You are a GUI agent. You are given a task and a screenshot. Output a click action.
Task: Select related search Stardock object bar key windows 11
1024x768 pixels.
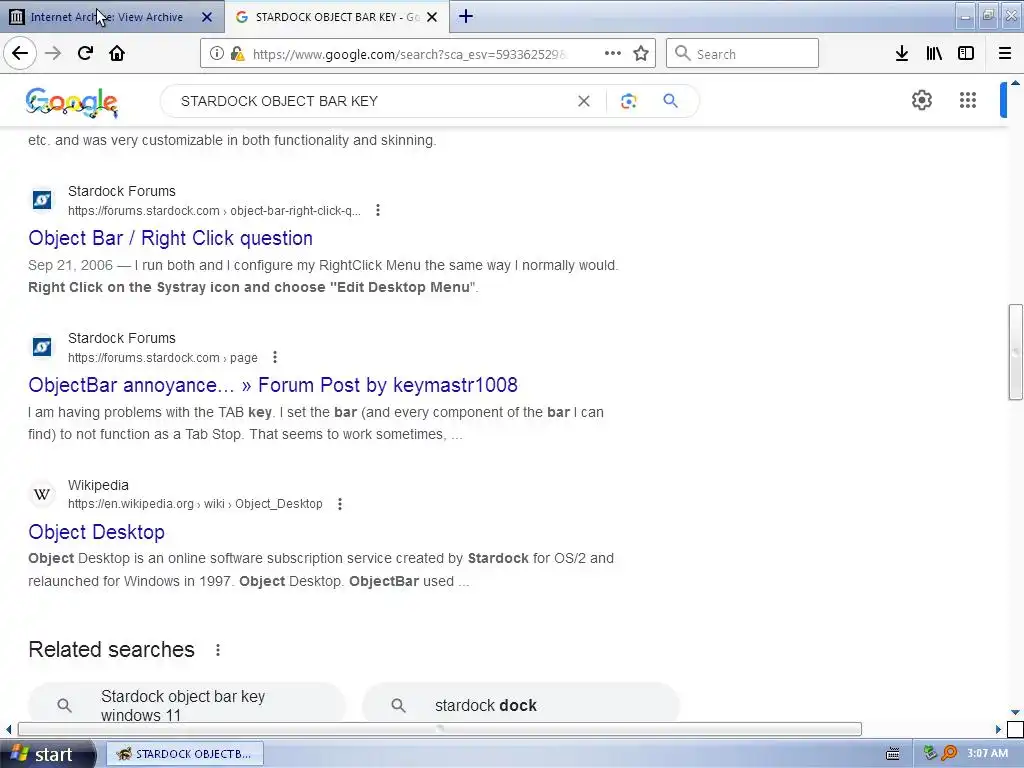tap(186, 705)
